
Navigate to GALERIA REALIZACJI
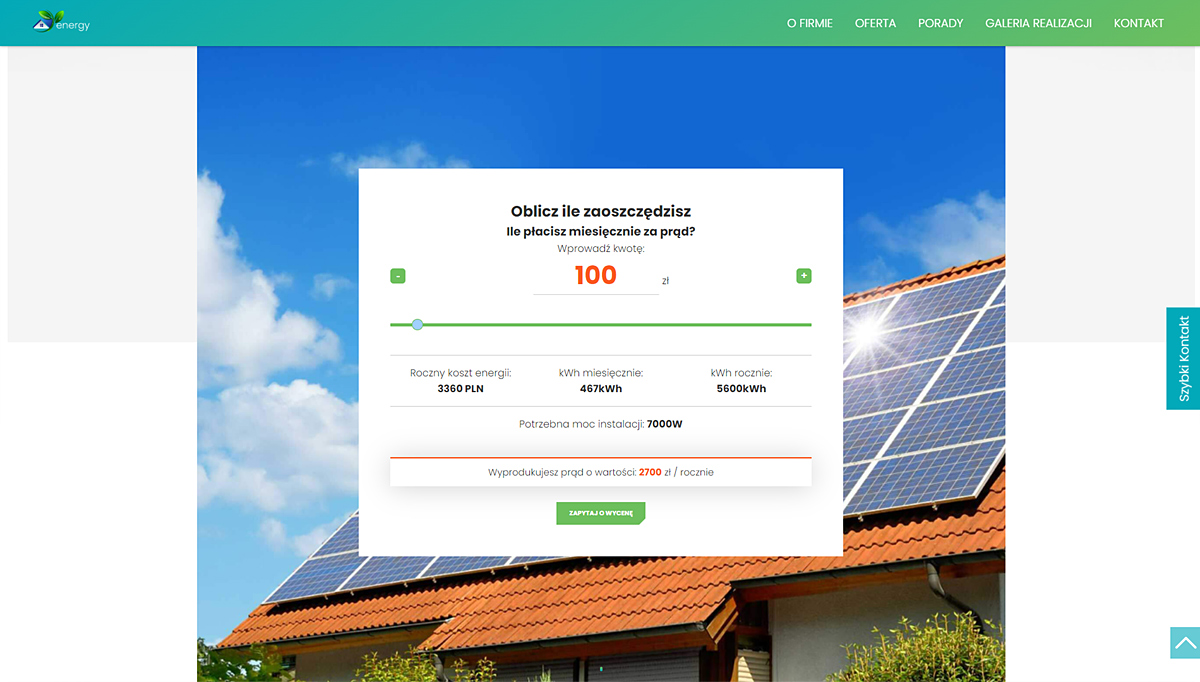1038,23
